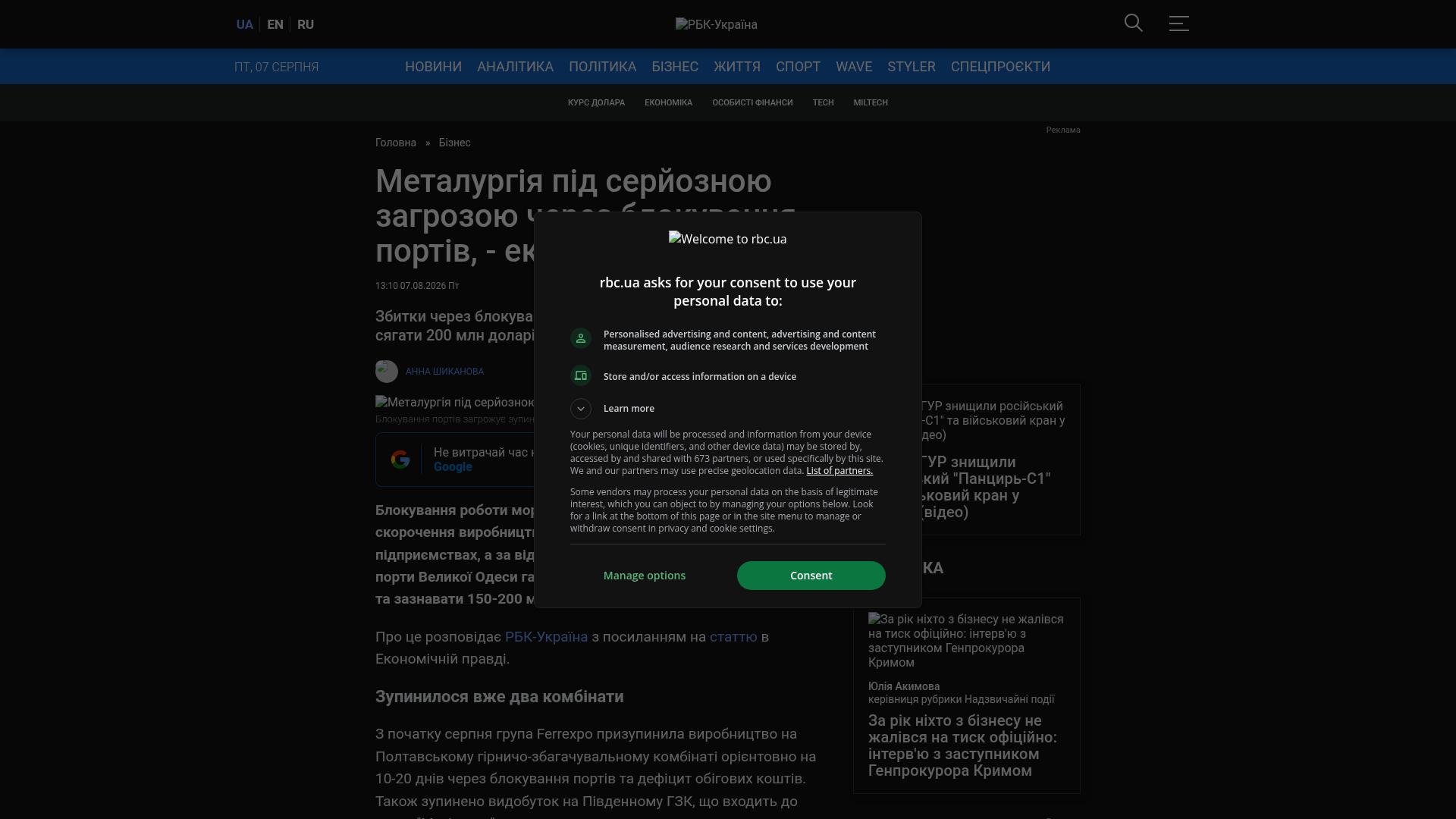Click the Генпрокурора Кримом interview thumbnail image
1456x819 pixels.
pos(966,641)
